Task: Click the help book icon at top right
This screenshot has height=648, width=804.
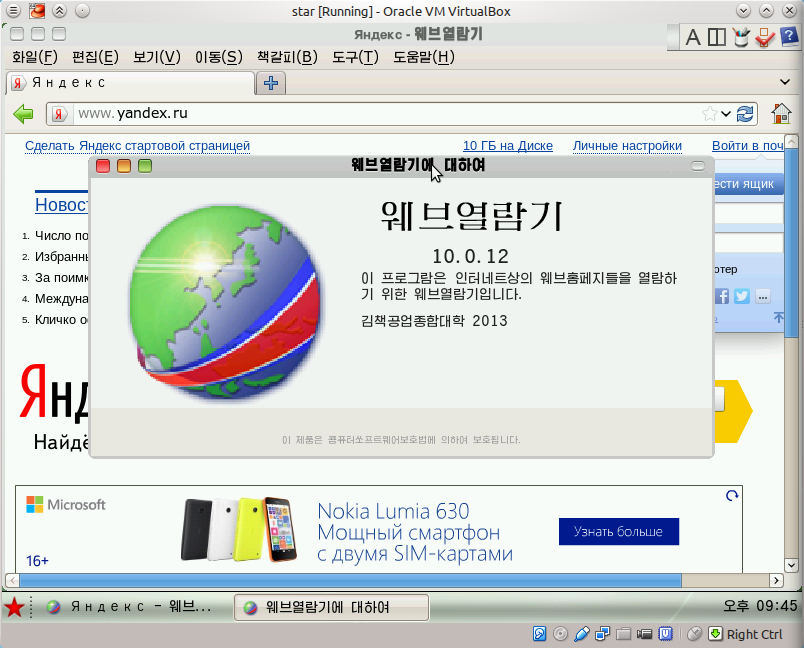Action: pos(789,37)
